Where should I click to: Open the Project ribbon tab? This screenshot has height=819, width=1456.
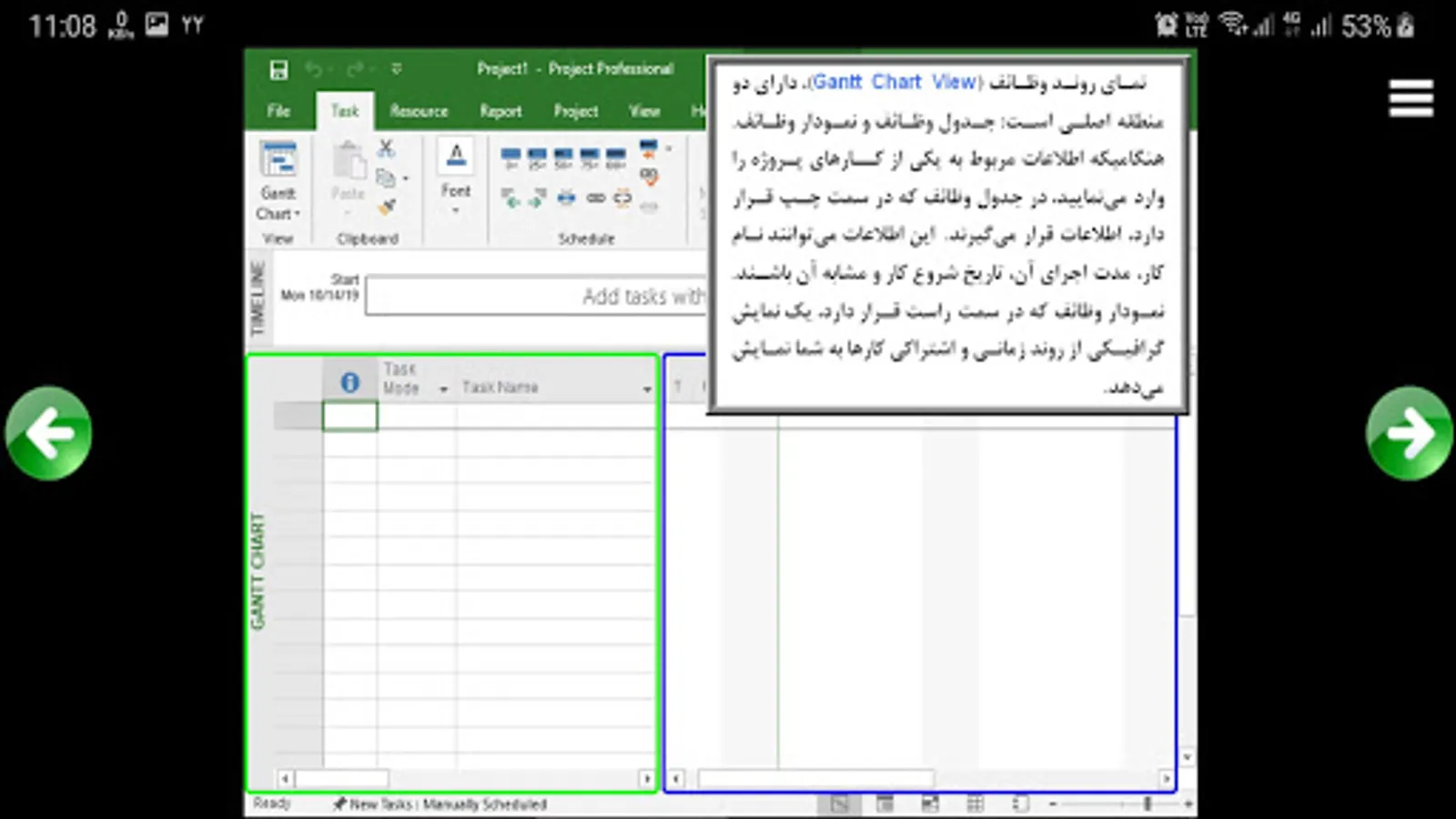tap(576, 111)
